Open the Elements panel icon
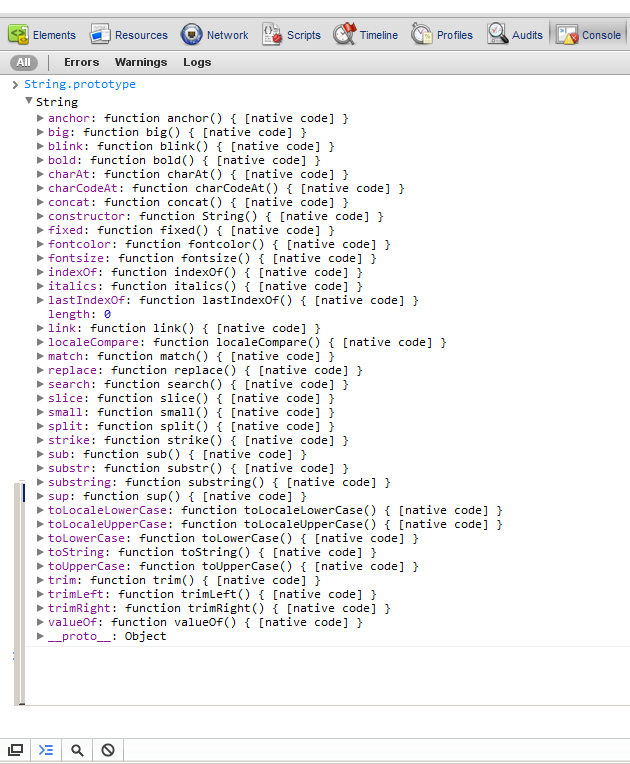This screenshot has width=630, height=764. (x=19, y=35)
